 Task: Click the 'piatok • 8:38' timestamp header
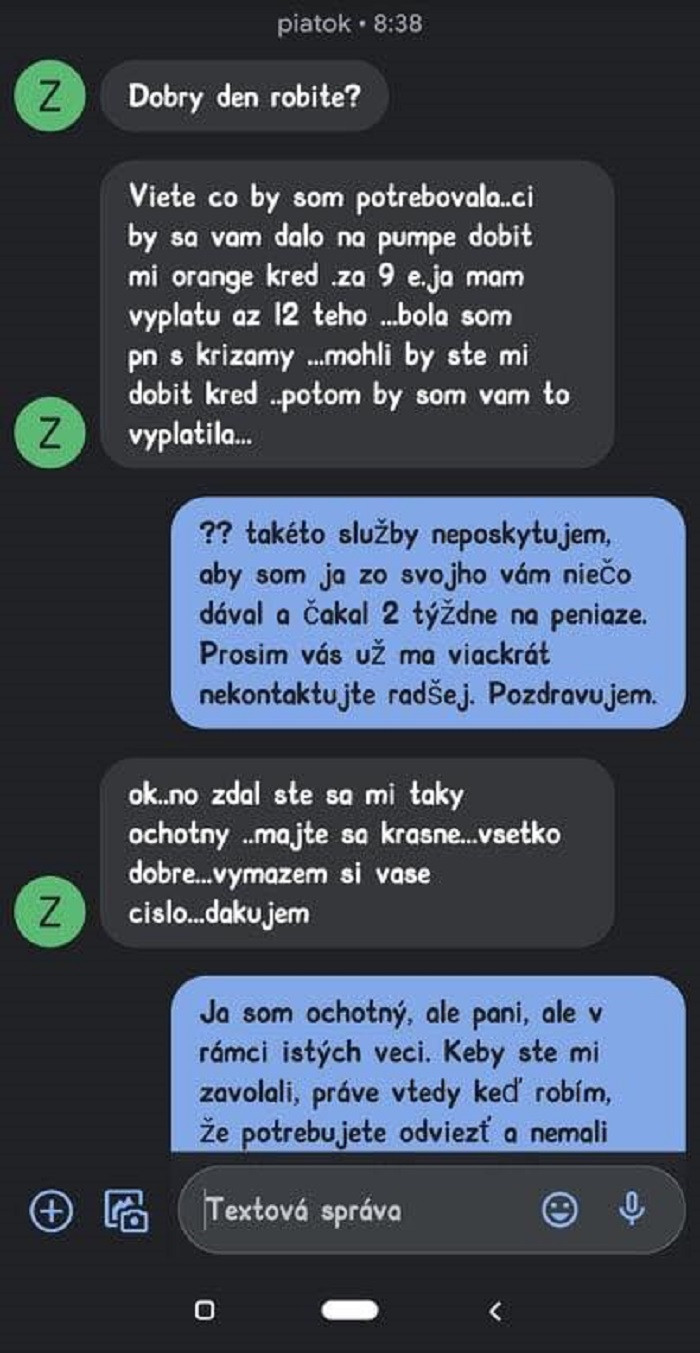tap(349, 24)
